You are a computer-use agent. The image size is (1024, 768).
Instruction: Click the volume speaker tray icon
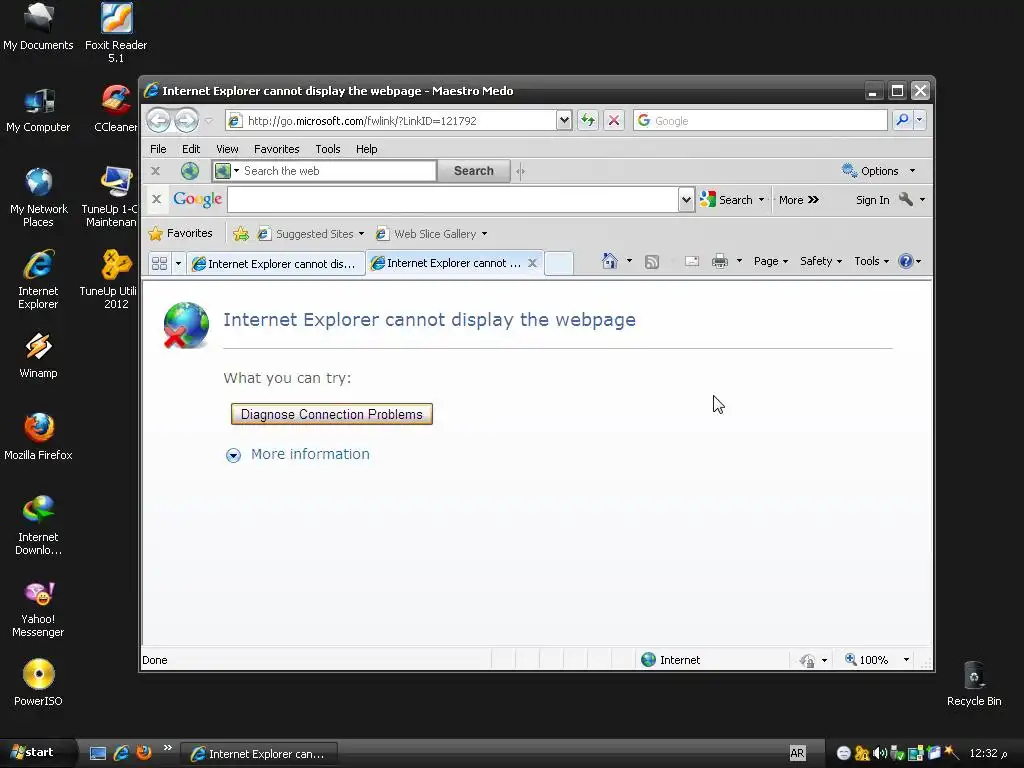pyautogui.click(x=880, y=753)
